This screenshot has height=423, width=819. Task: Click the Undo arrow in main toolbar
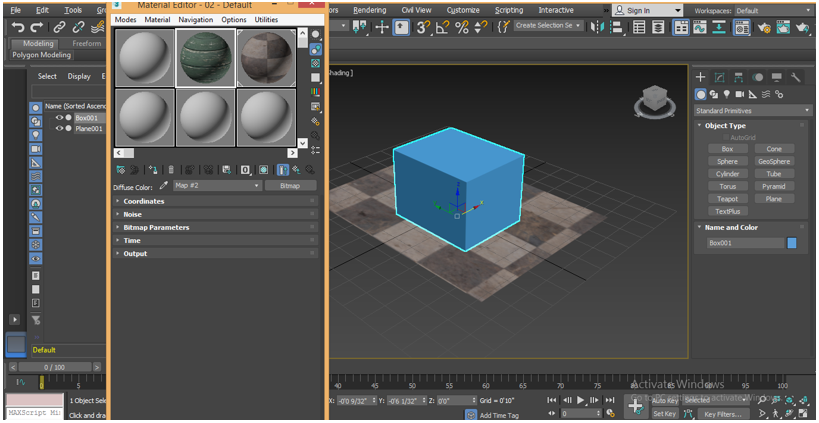pyautogui.click(x=17, y=27)
